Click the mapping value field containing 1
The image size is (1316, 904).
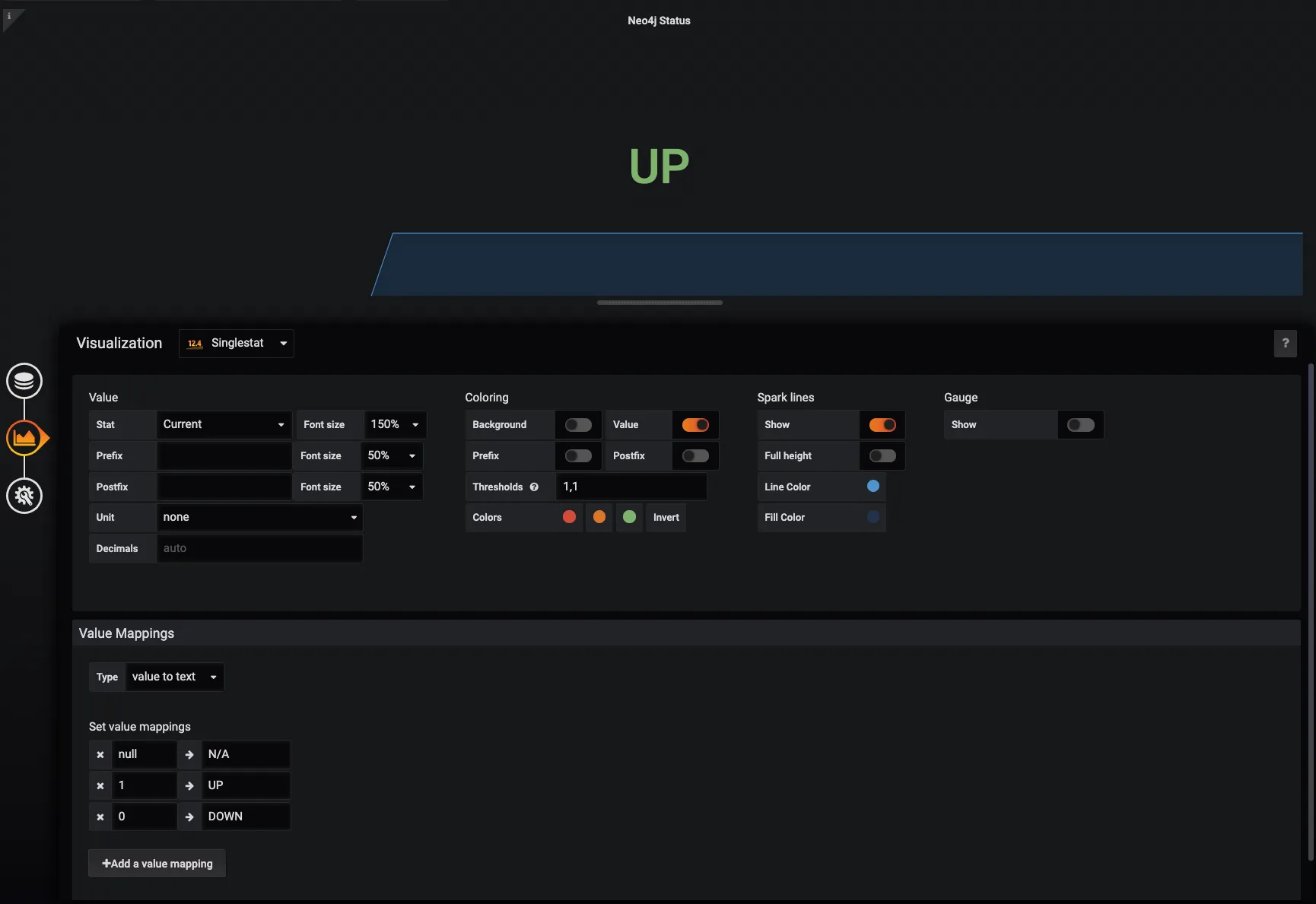[x=145, y=785]
